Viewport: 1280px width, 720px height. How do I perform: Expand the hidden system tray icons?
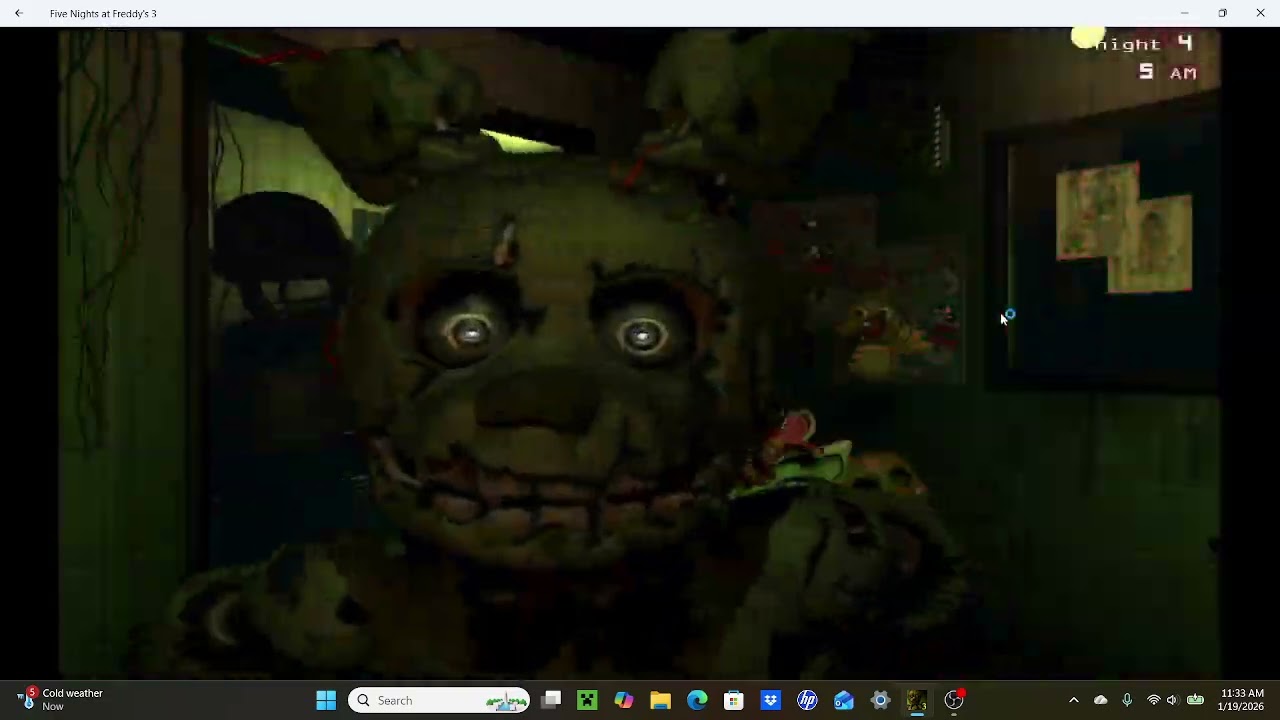pyautogui.click(x=1074, y=700)
